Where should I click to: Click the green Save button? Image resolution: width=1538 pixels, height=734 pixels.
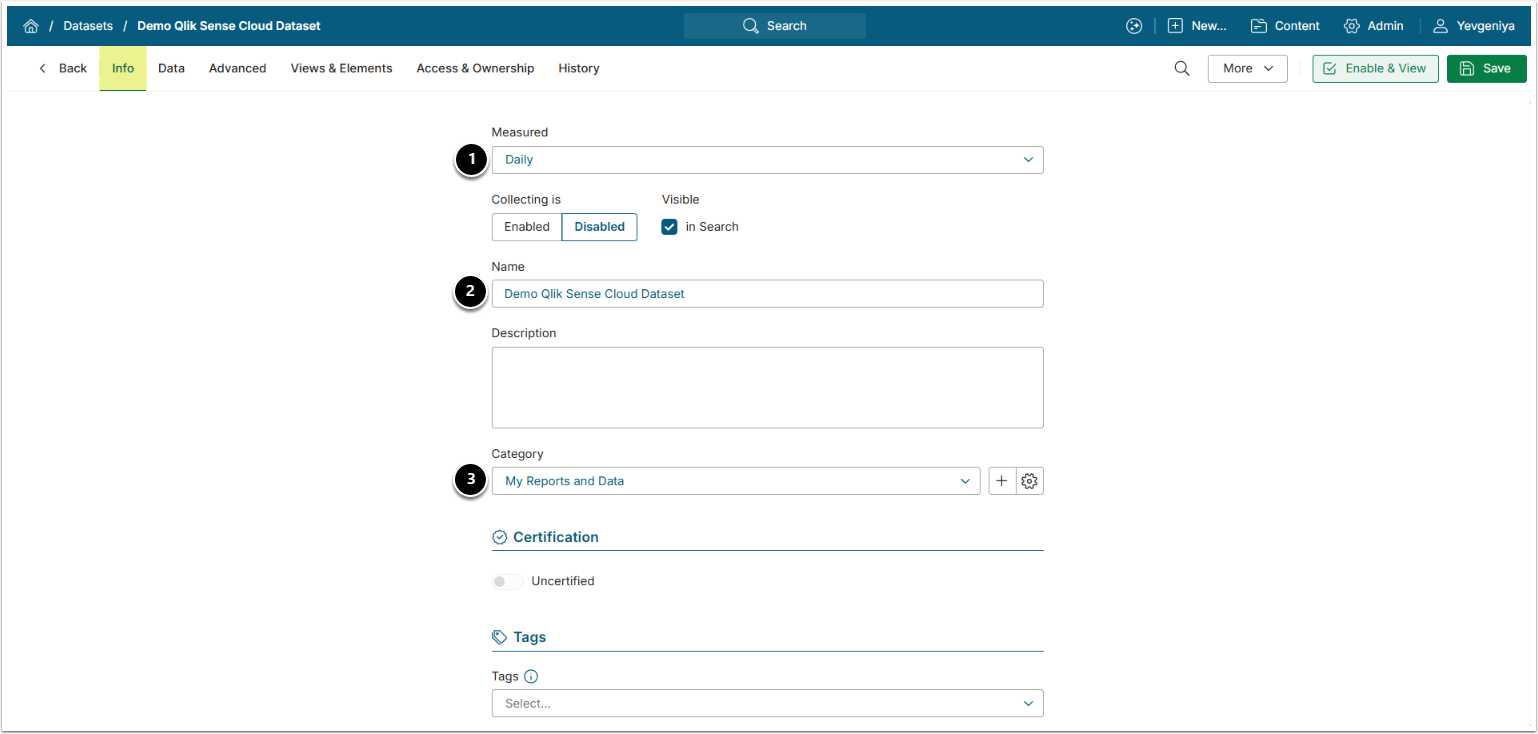[x=1486, y=68]
